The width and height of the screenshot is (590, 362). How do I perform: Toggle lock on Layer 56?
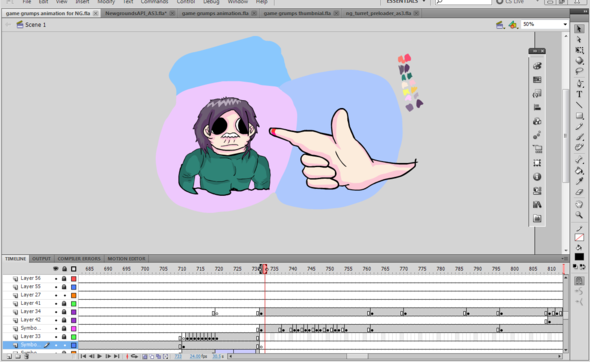click(x=64, y=278)
